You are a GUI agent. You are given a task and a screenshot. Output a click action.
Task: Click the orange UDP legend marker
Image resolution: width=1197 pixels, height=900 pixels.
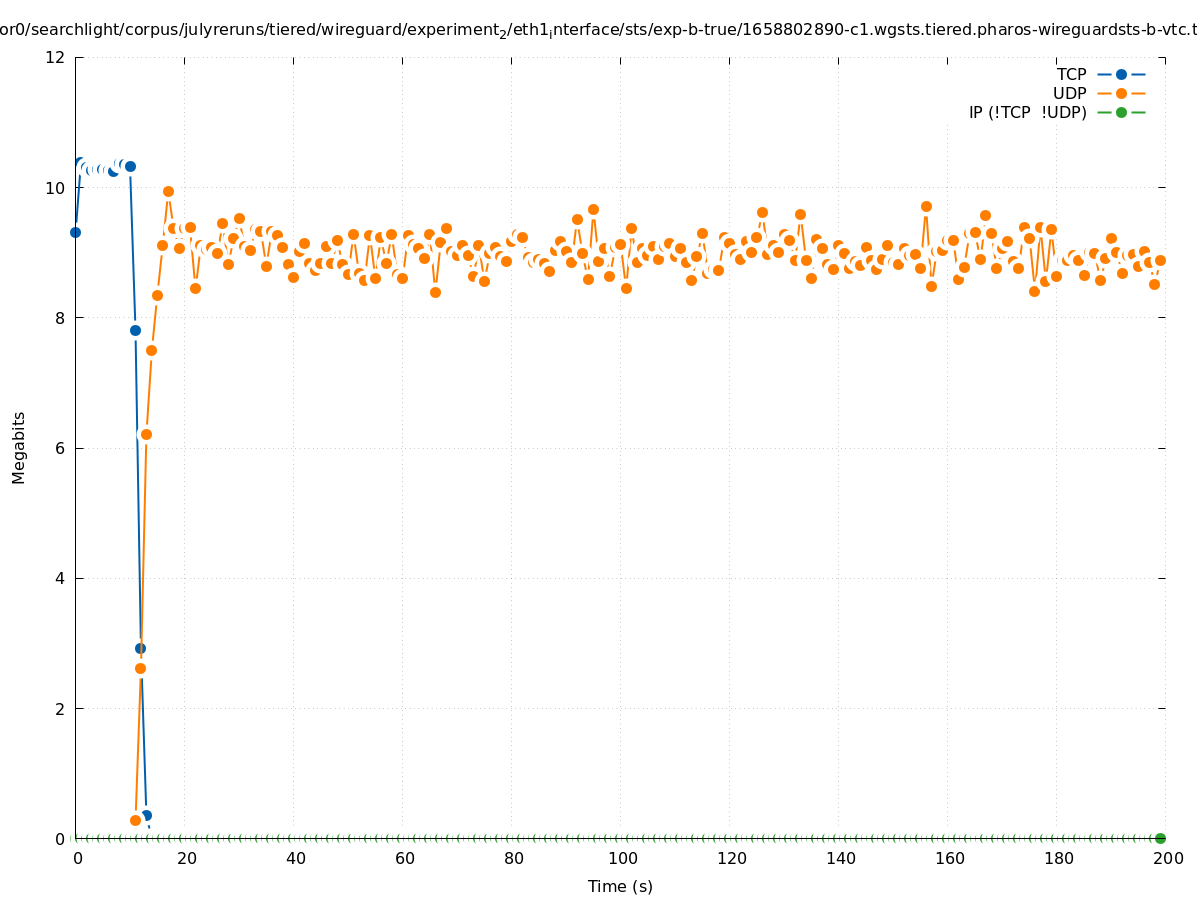(1121, 93)
